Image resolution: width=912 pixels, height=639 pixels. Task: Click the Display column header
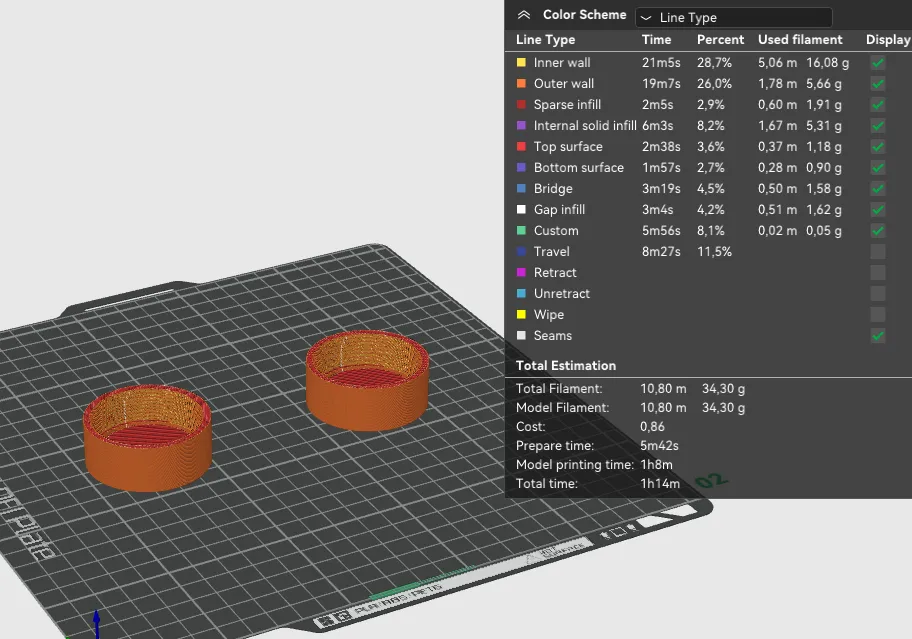point(888,40)
